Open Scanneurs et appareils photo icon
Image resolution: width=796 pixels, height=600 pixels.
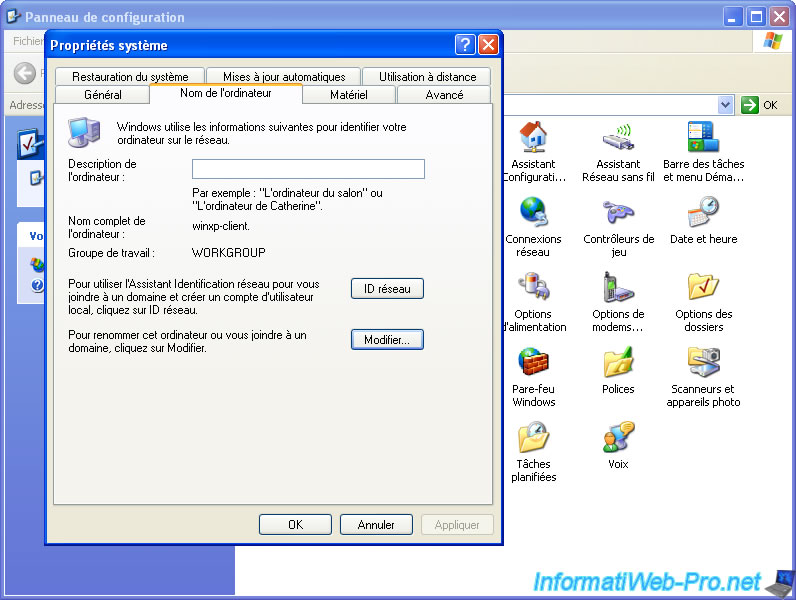pos(703,361)
